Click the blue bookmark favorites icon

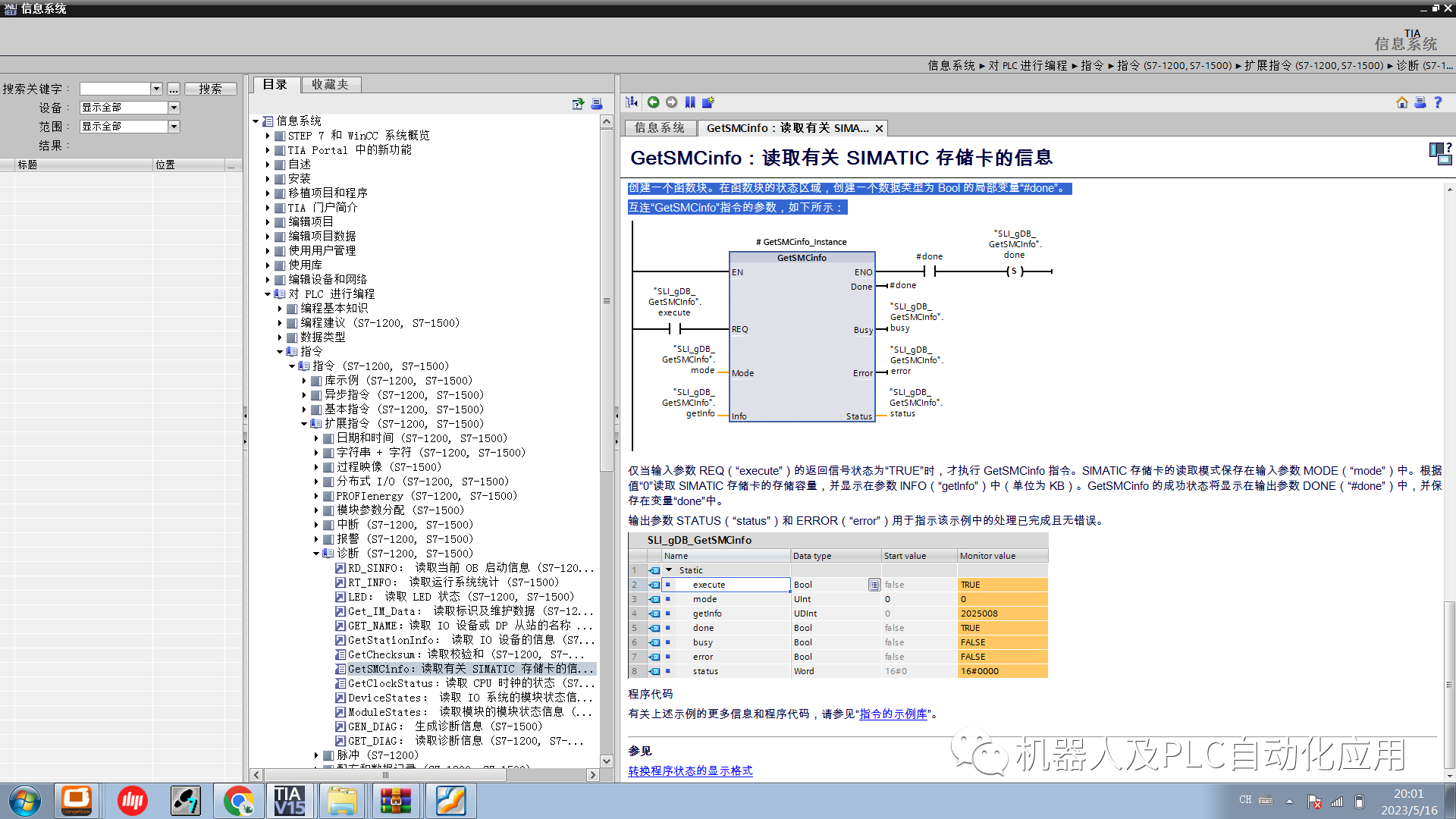690,102
